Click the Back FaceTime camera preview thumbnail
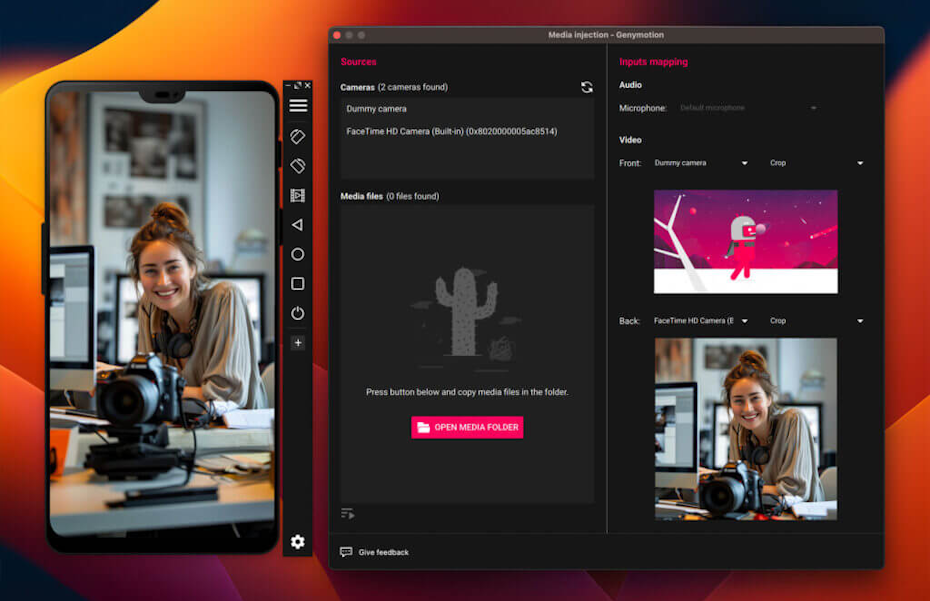Image resolution: width=930 pixels, height=601 pixels. pos(746,429)
